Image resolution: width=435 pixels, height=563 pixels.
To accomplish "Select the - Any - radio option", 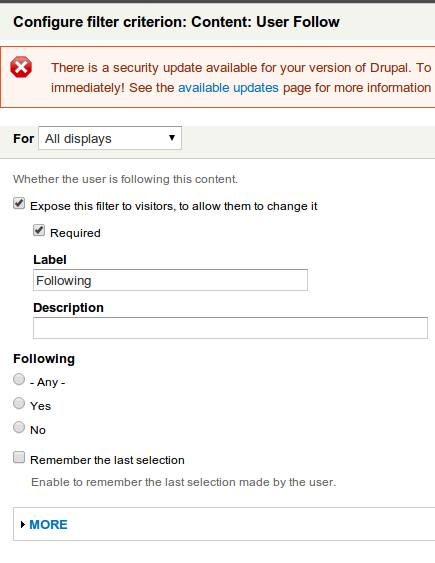I will coord(19,379).
